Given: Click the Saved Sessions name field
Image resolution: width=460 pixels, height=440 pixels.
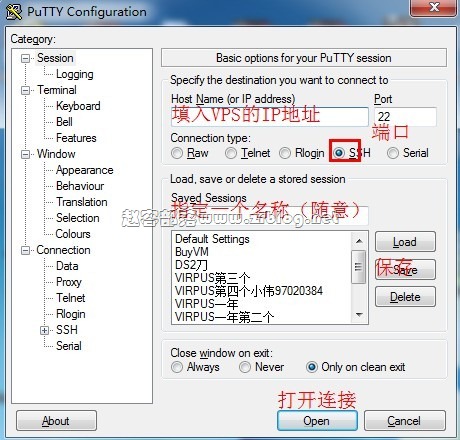Looking at the screenshot, I should point(270,216).
